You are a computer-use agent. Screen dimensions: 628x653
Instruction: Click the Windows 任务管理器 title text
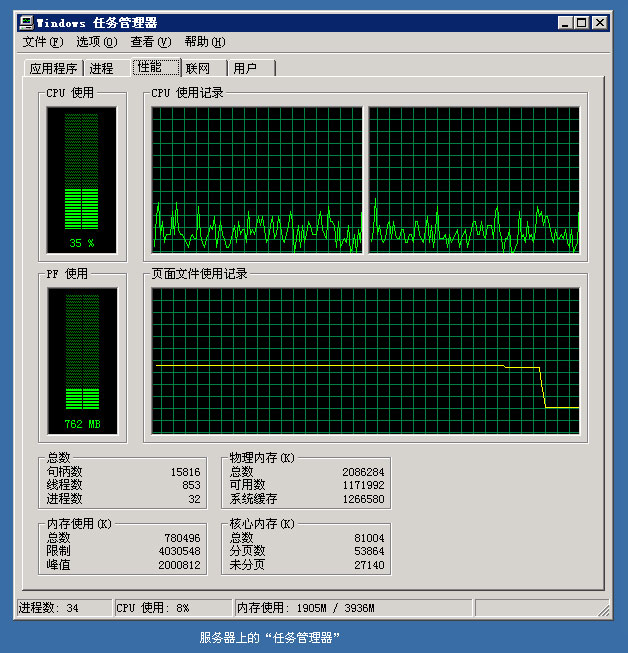[97, 23]
